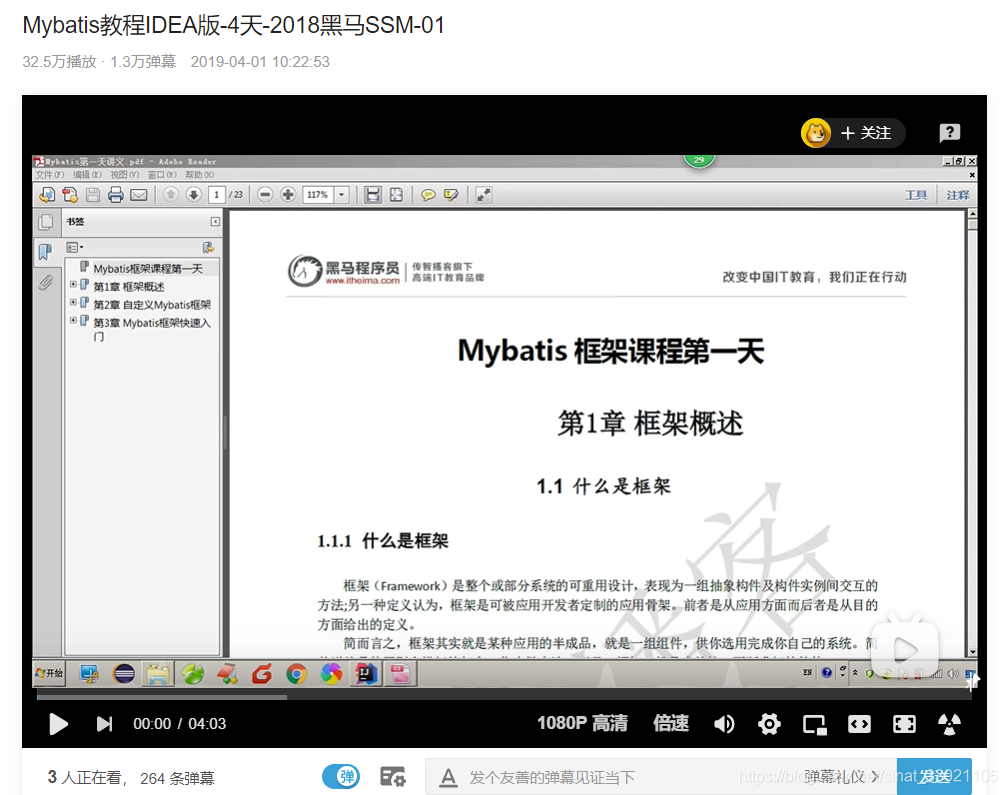Screen dimensions: 1008x795
Task: Click the radiation trefoil icon in player controls
Action: coord(950,724)
